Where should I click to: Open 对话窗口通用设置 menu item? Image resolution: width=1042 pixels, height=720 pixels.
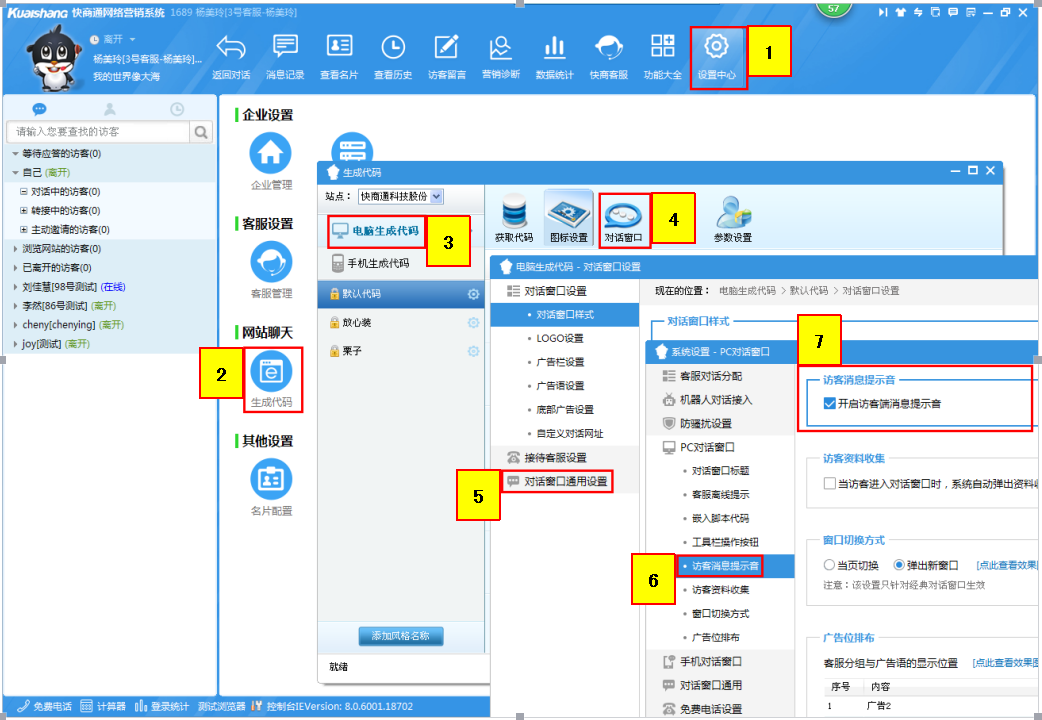565,481
